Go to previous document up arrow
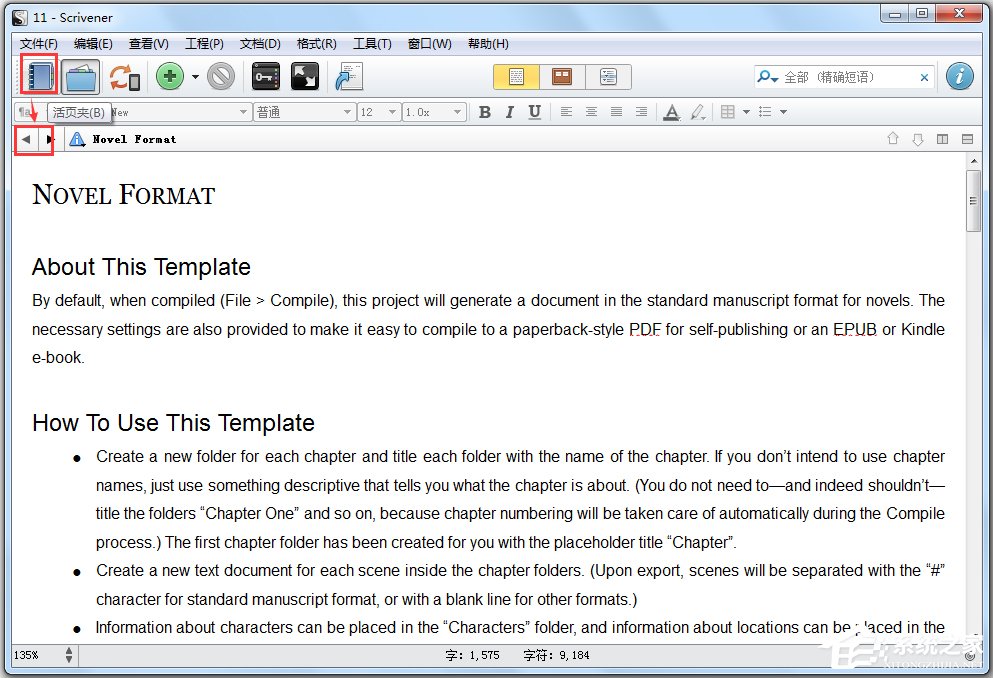 [x=893, y=139]
